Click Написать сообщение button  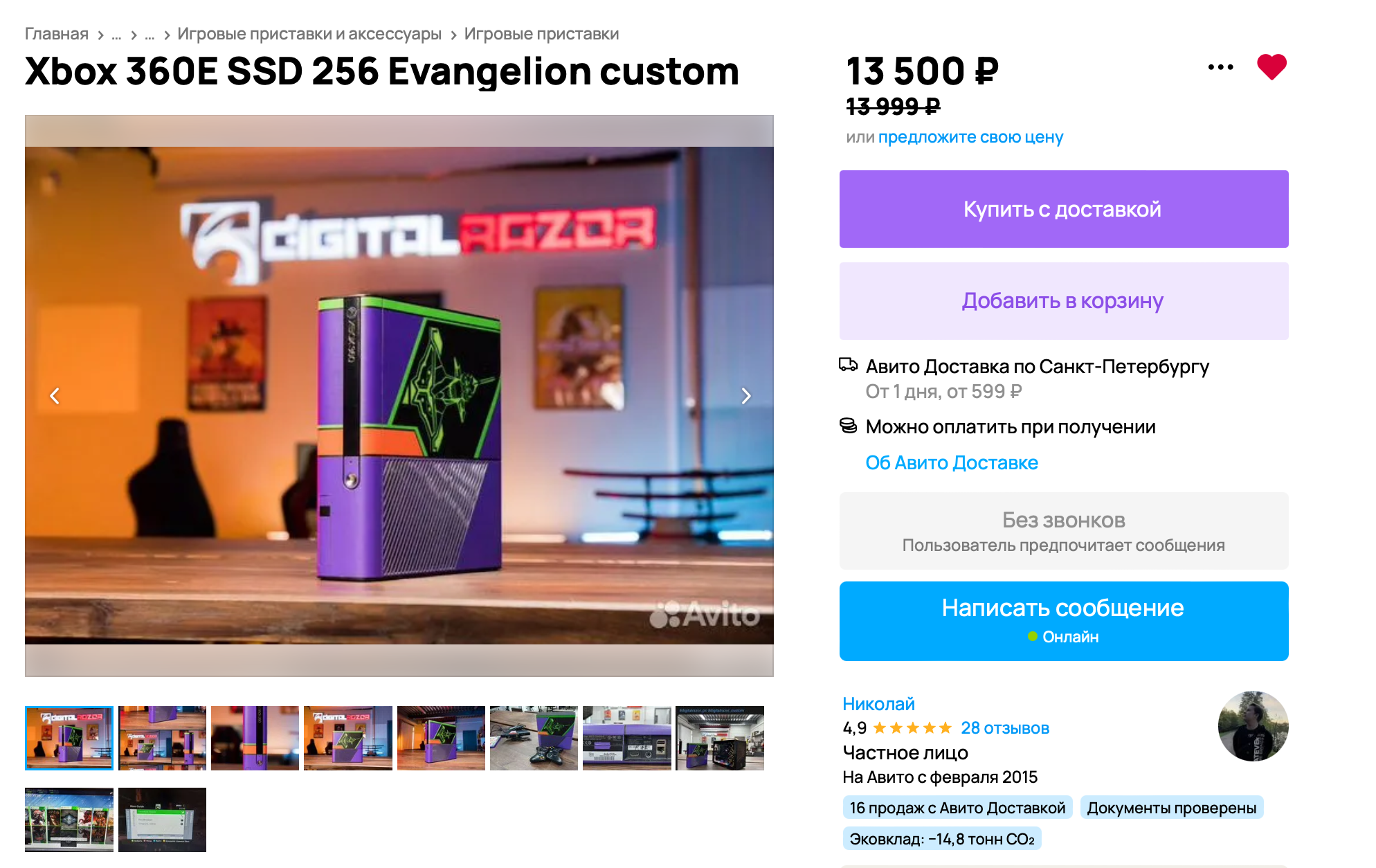pyautogui.click(x=1064, y=621)
